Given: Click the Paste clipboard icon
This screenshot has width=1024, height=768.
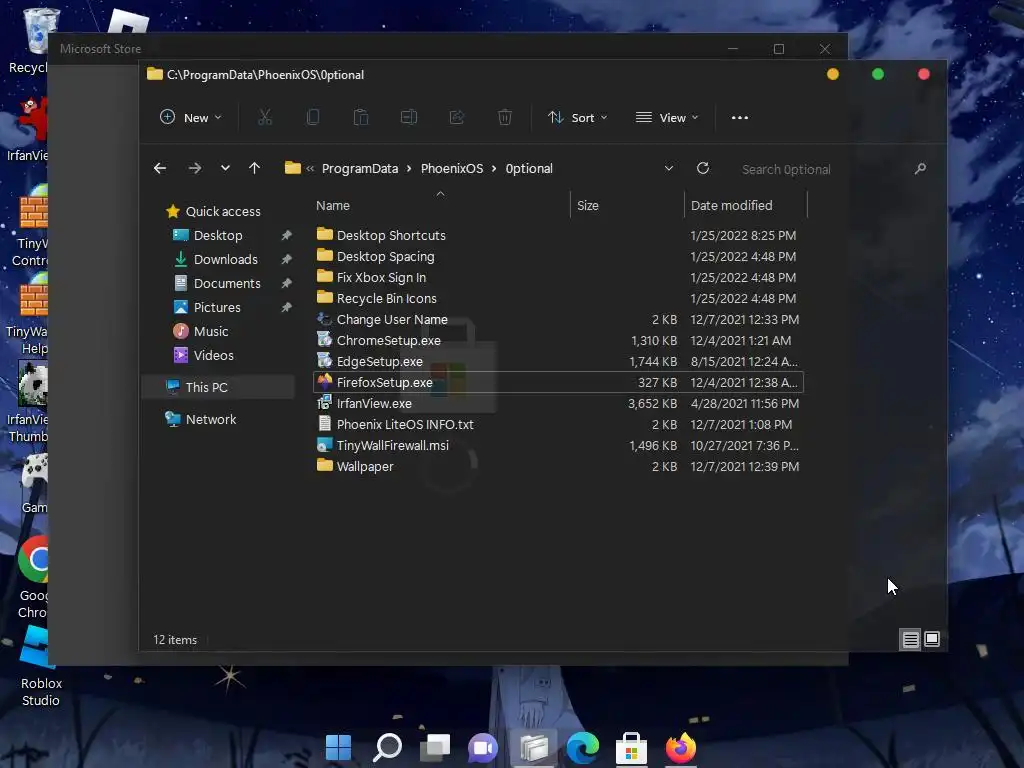Looking at the screenshot, I should tap(360, 118).
